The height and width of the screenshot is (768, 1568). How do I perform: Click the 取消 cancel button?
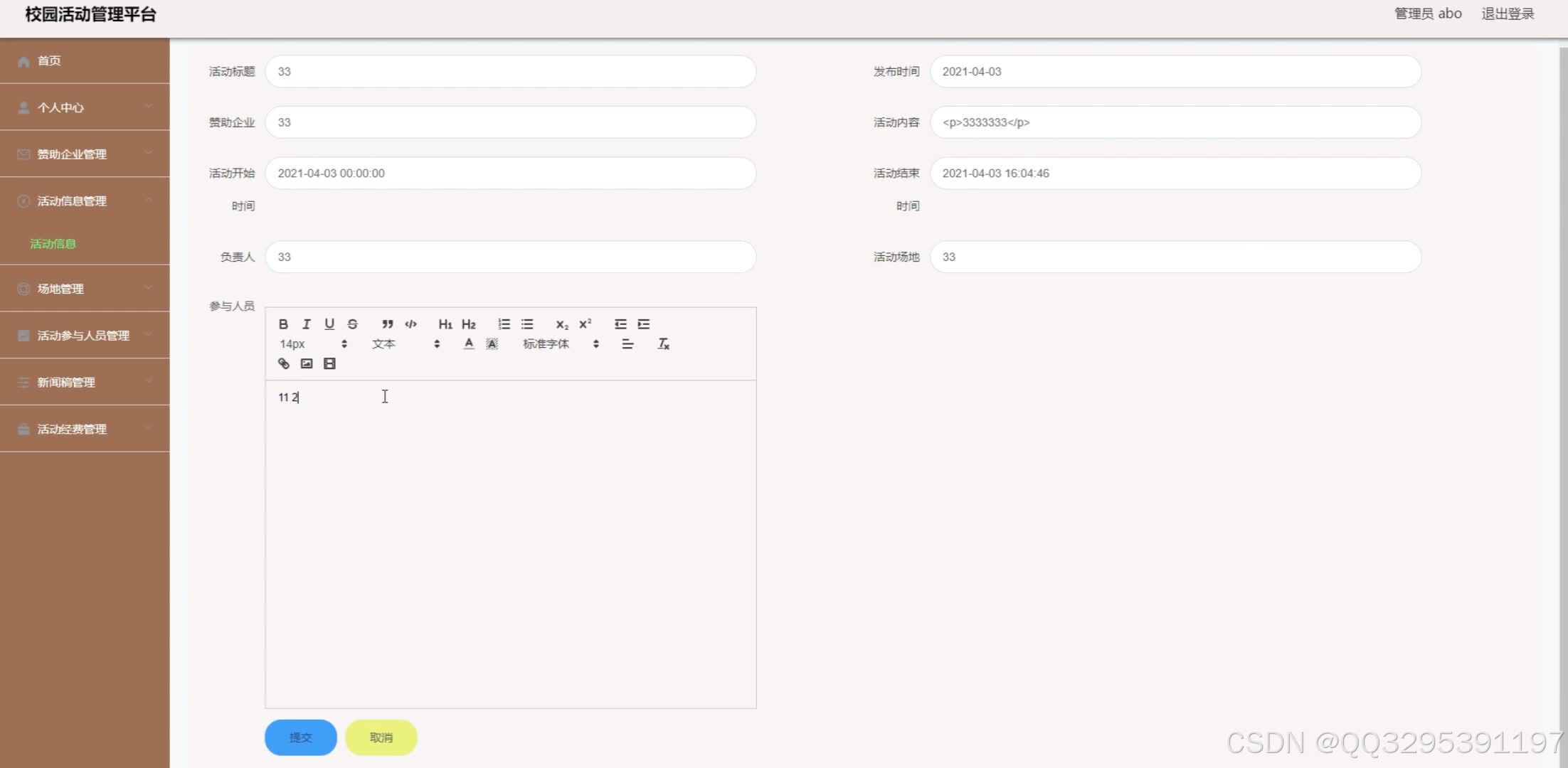click(x=381, y=737)
